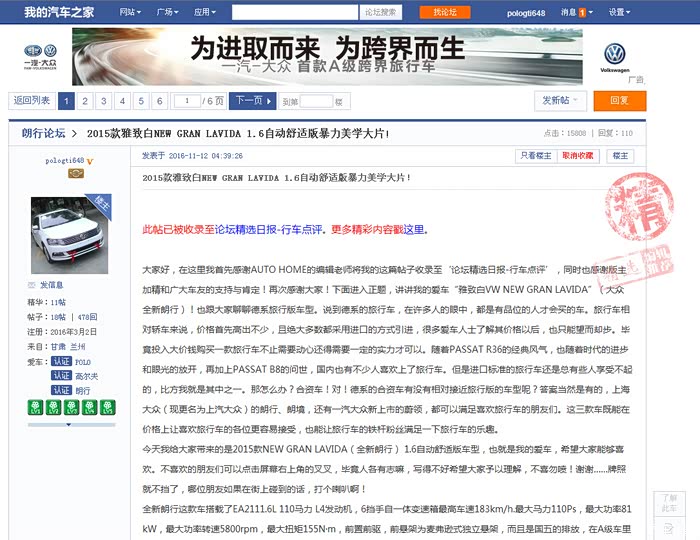Image resolution: width=700 pixels, height=540 pixels.
Task: Go to page 6 in pagination
Action: click(x=159, y=101)
